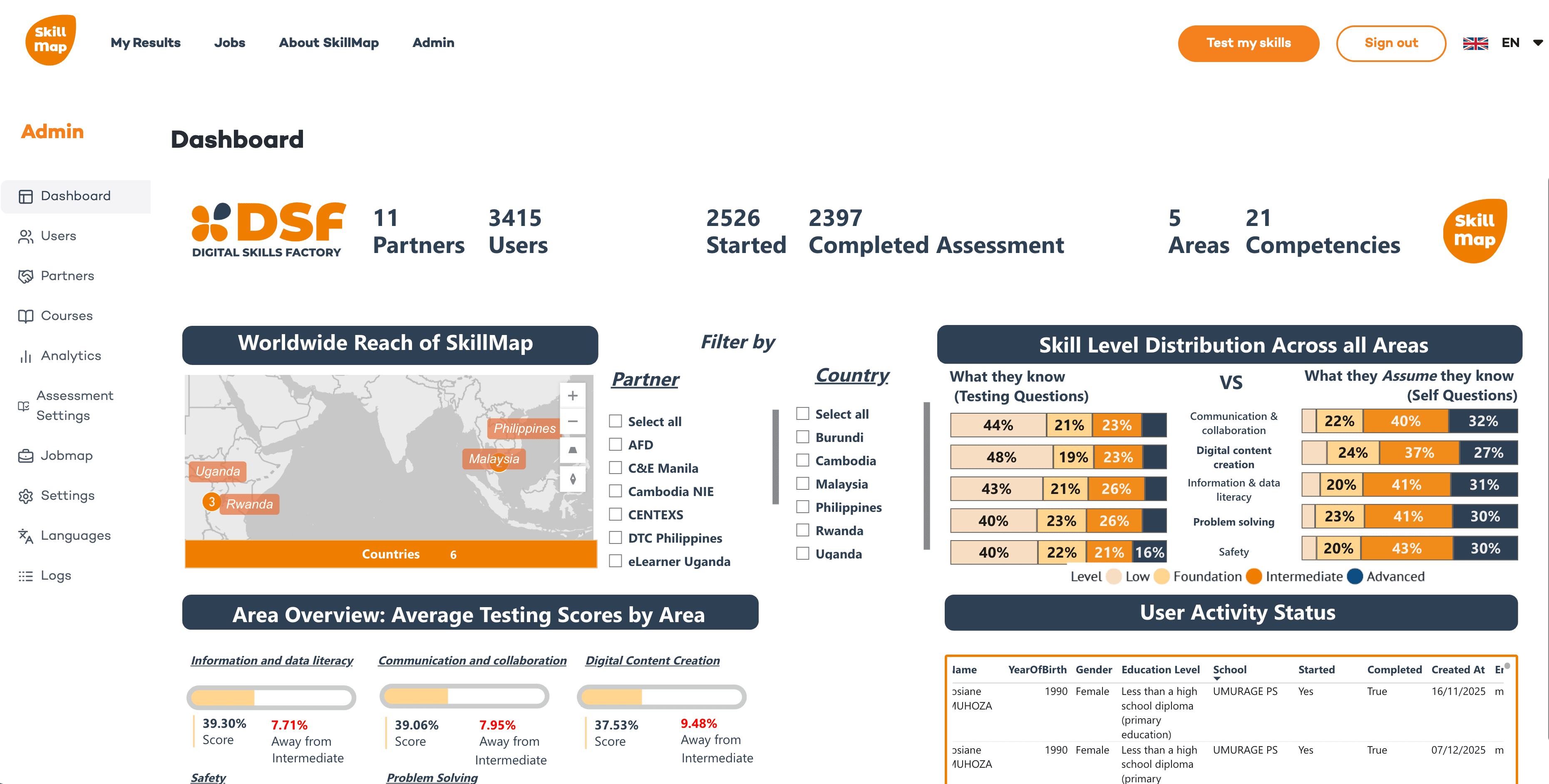The image size is (1549, 784).
Task: Open Courses from the sidebar
Action: [66, 316]
